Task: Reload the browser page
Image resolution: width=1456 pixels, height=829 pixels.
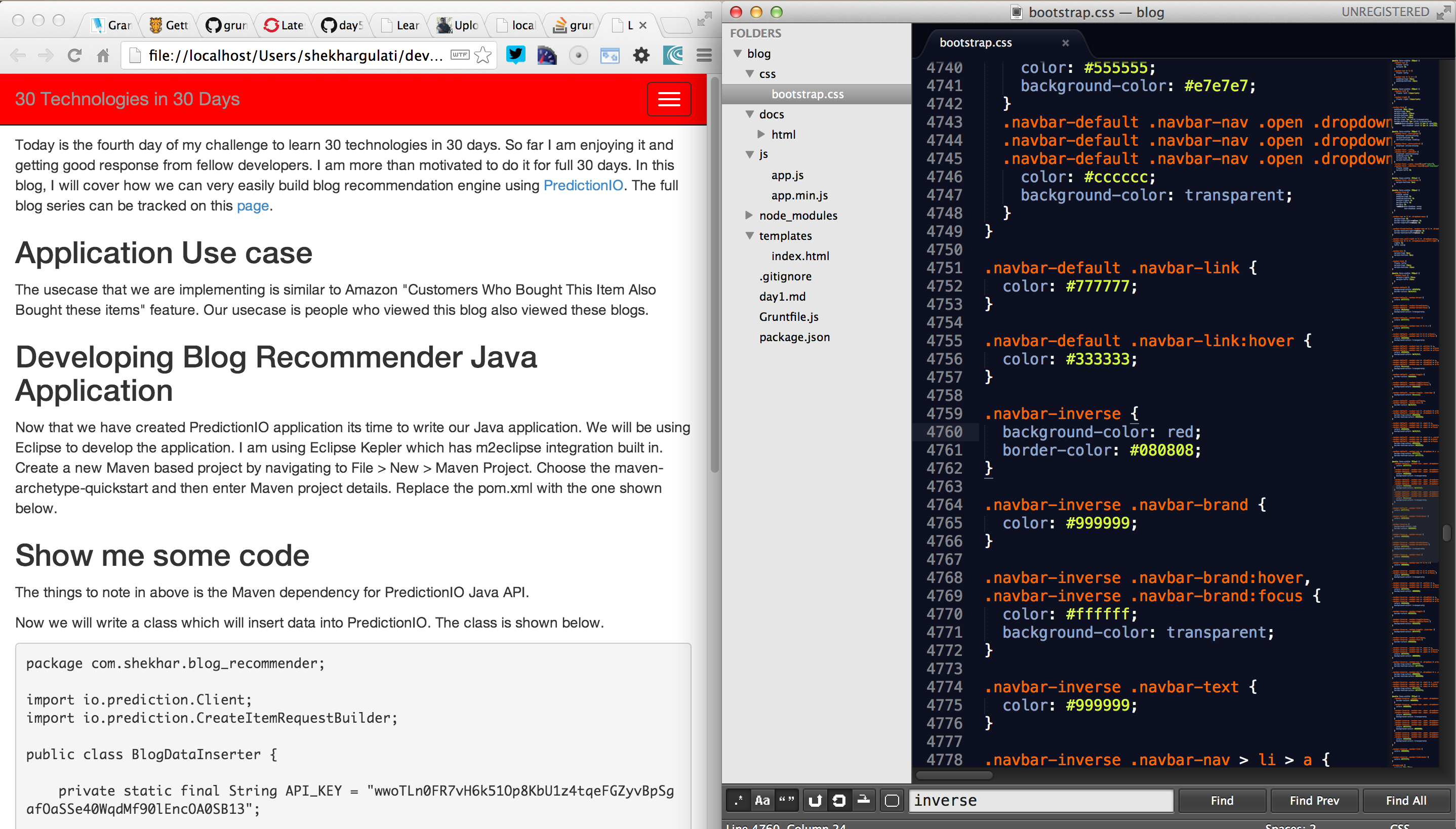Action: [x=74, y=55]
